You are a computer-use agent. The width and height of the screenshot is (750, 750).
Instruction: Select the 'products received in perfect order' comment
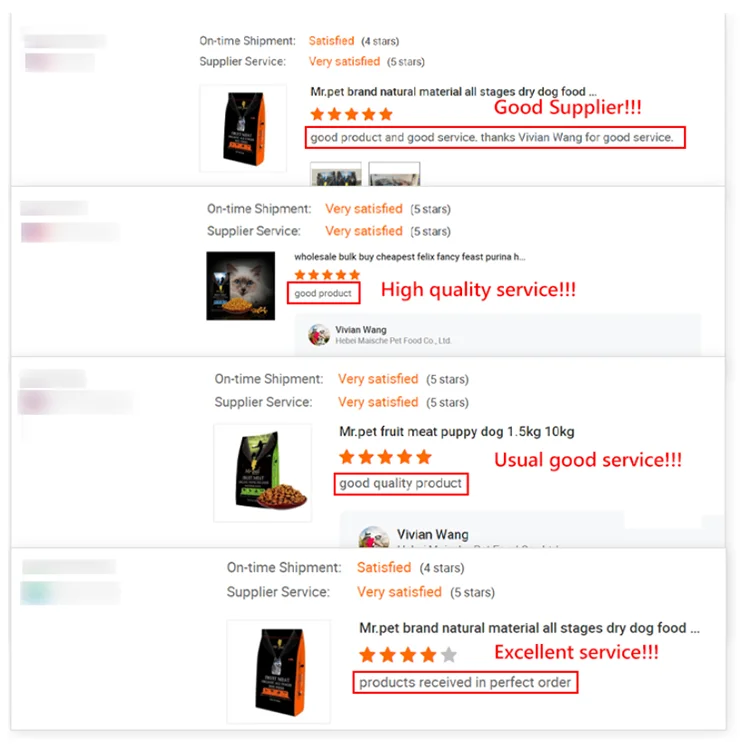pyautogui.click(x=465, y=683)
